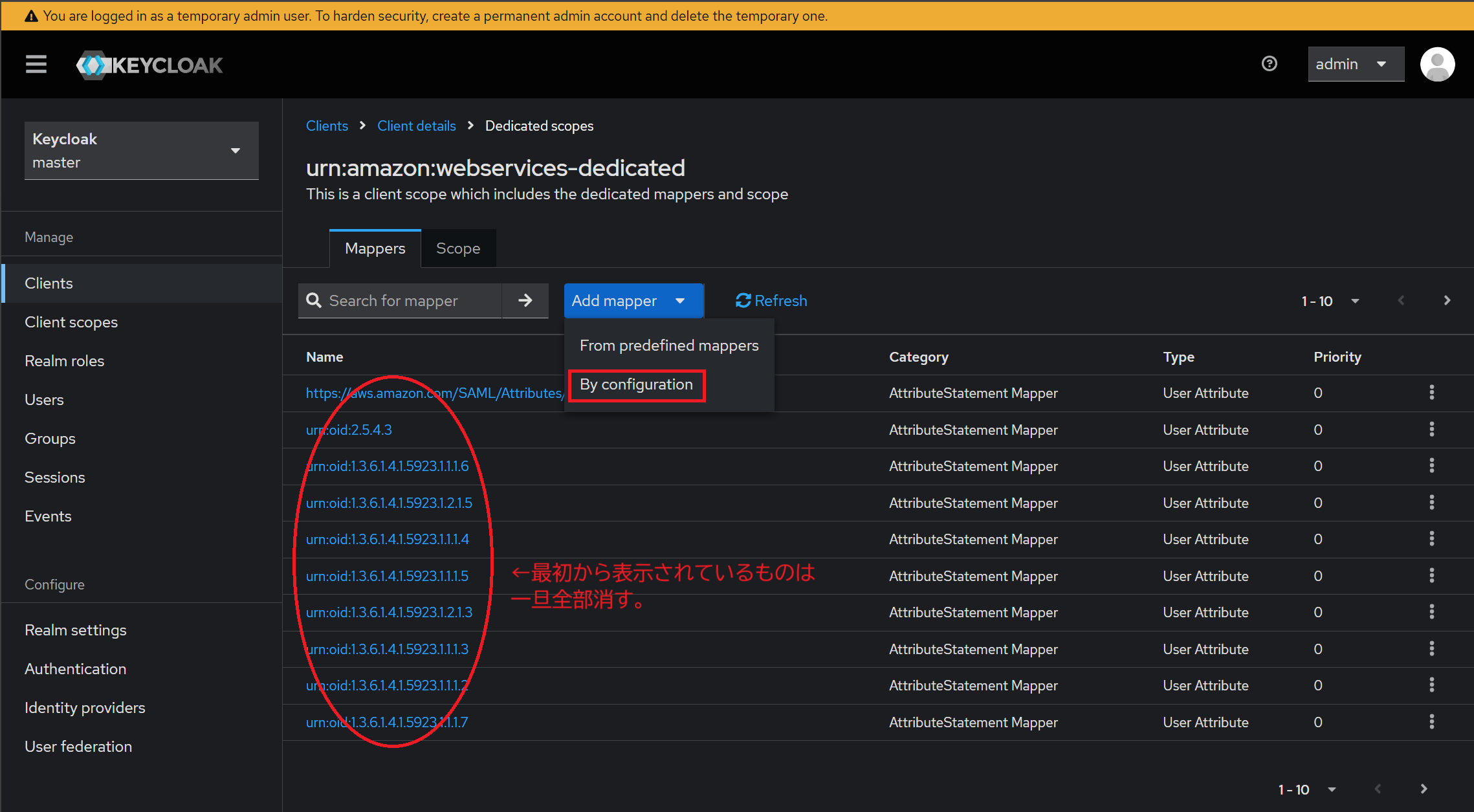
Task: Open Client details breadcrumb link
Action: (416, 126)
